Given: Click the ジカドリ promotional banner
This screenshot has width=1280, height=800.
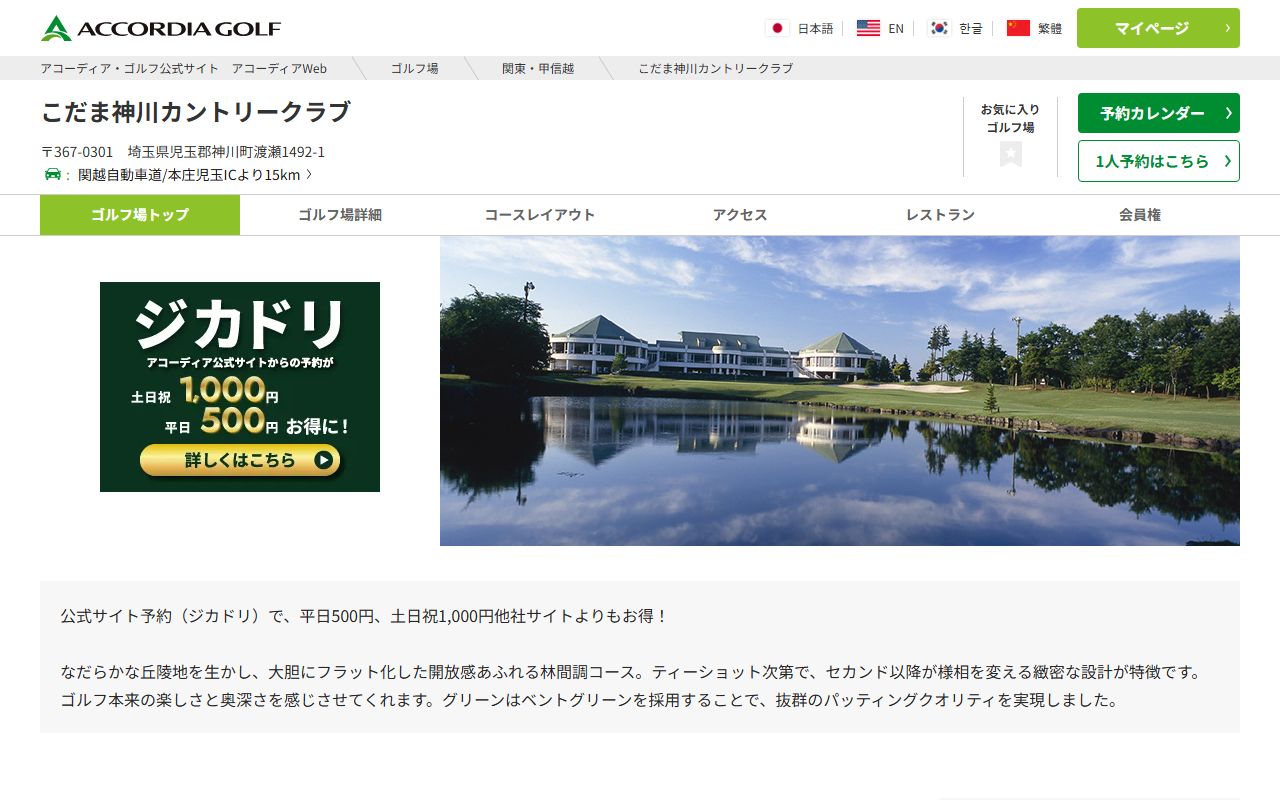Looking at the screenshot, I should [240, 387].
